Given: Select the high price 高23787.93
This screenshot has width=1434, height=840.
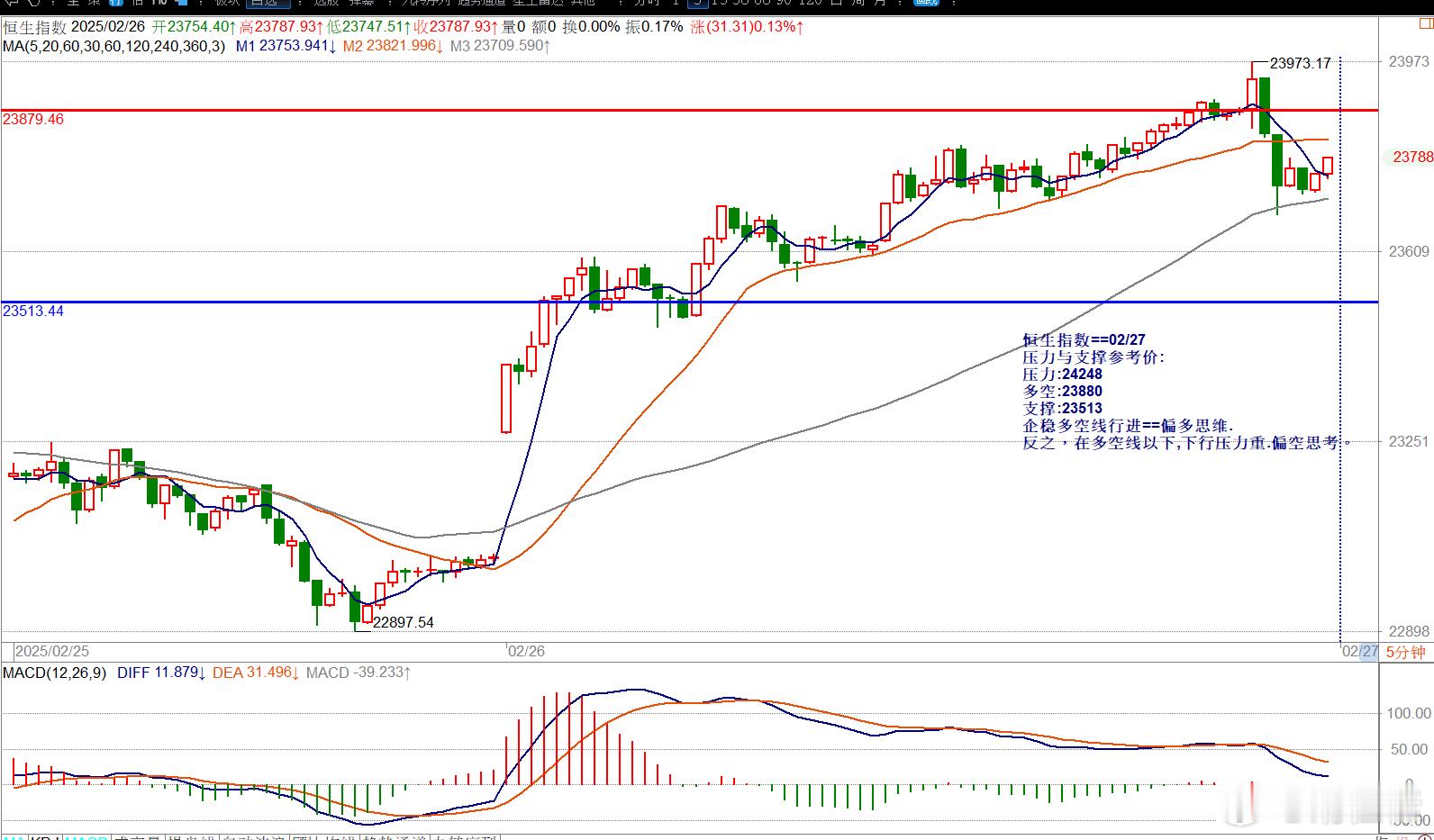Looking at the screenshot, I should (x=282, y=27).
